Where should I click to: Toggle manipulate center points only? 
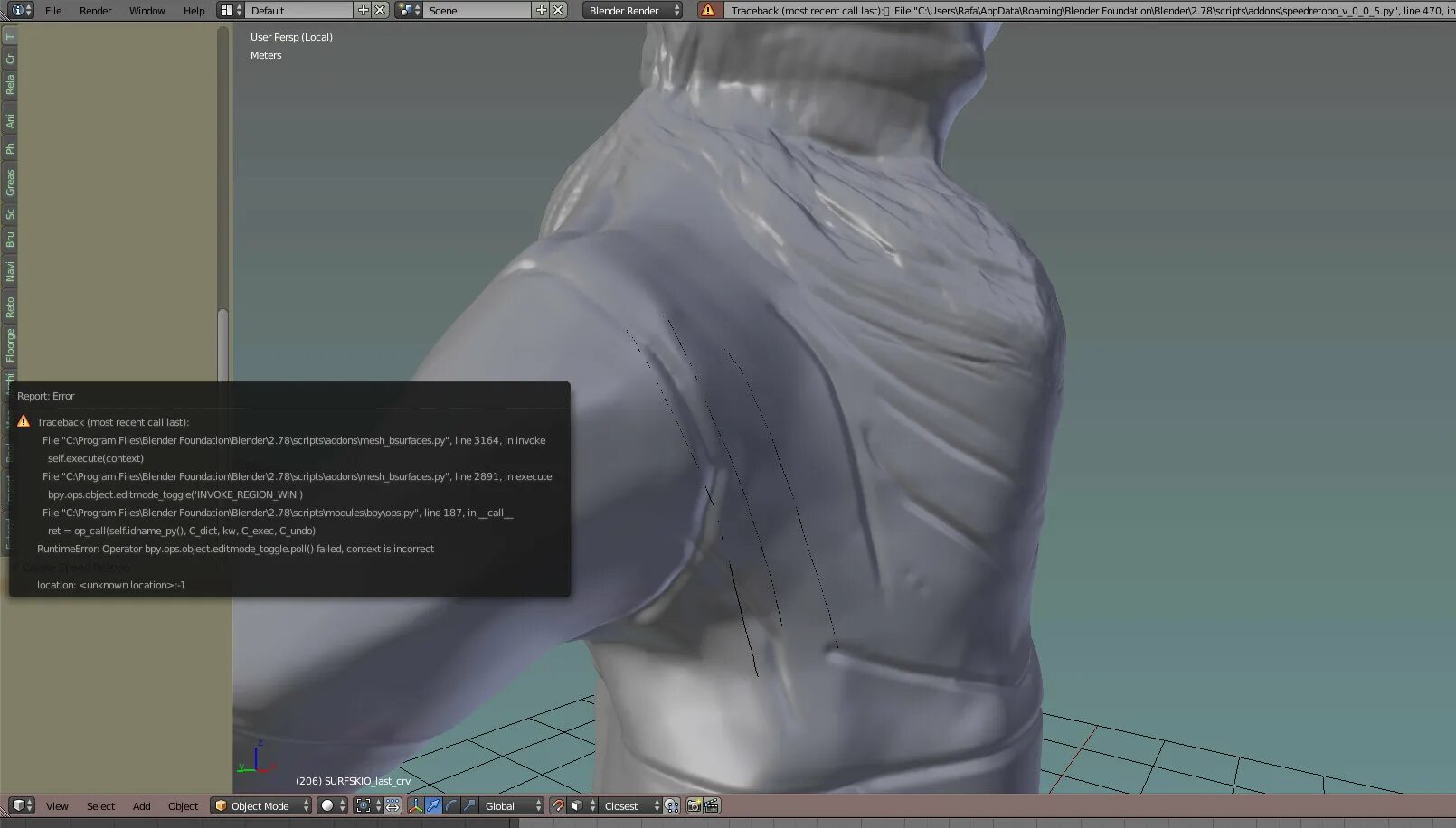[393, 805]
